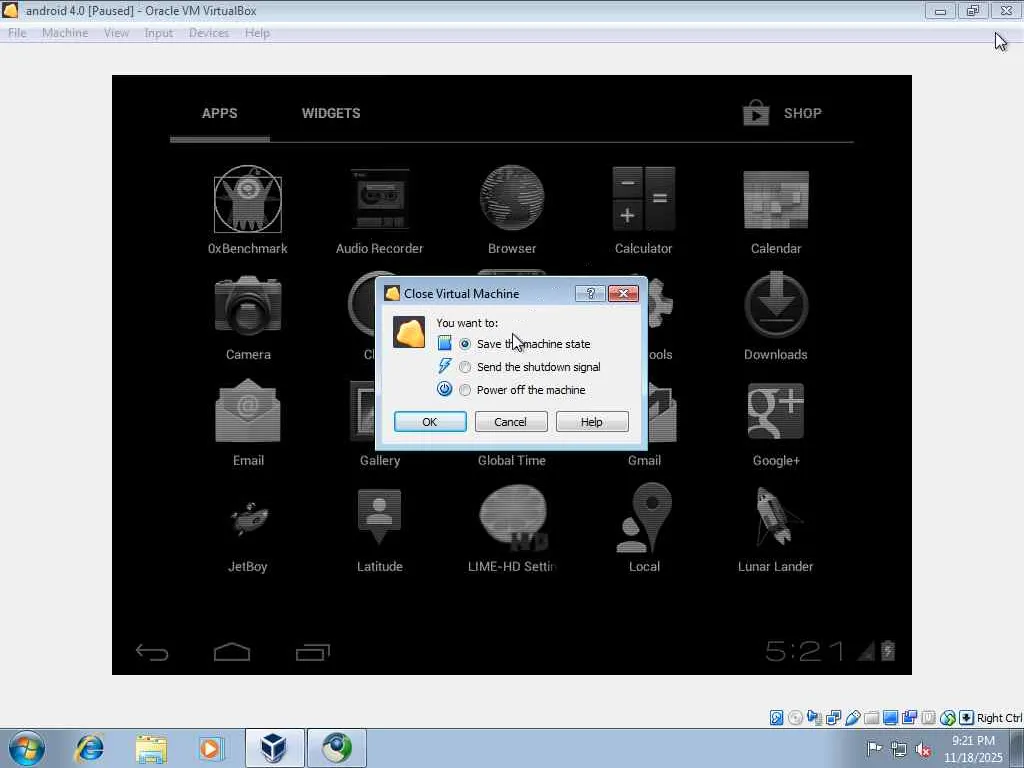Click the hard disk activity status icon

(776, 718)
